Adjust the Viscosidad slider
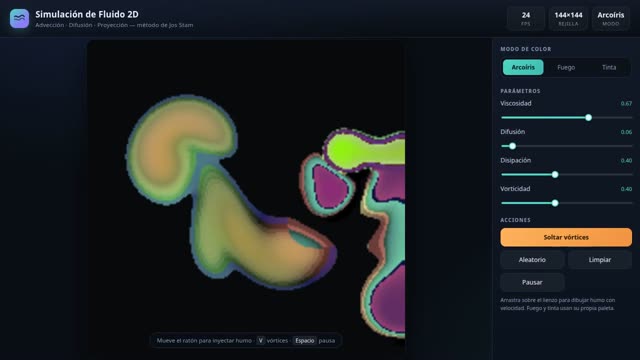 566,118
